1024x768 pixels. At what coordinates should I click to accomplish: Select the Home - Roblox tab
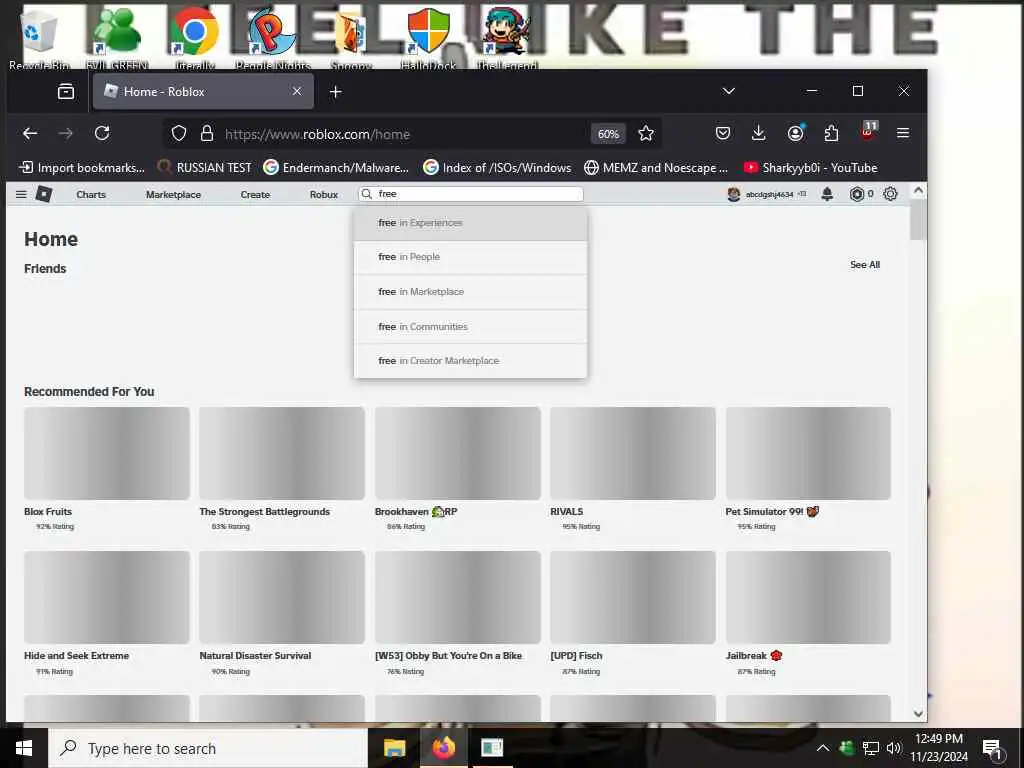click(x=203, y=91)
